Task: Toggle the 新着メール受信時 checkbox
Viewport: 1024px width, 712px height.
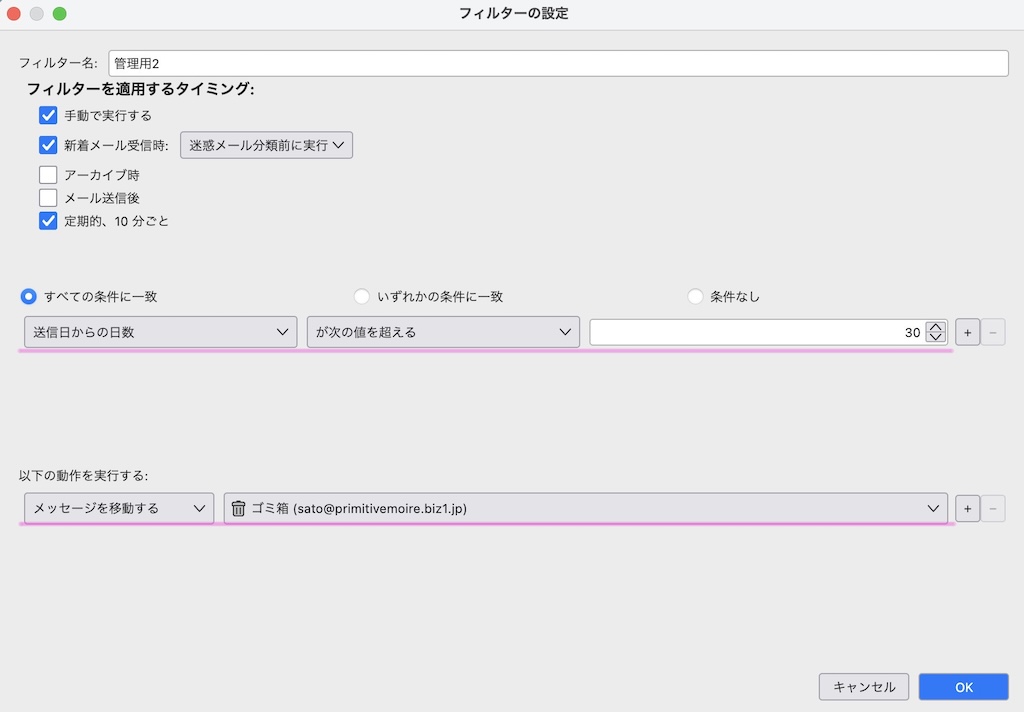Action: coord(48,145)
